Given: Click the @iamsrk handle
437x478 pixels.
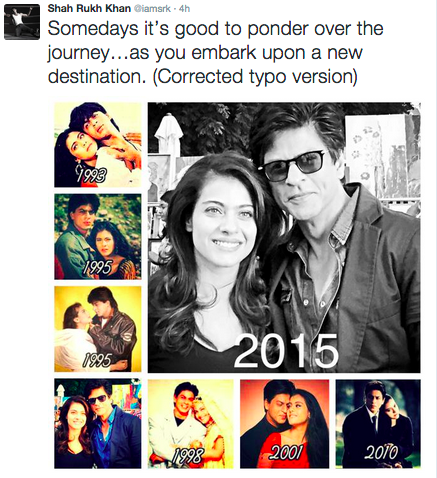Looking at the screenshot, I should tap(152, 9).
